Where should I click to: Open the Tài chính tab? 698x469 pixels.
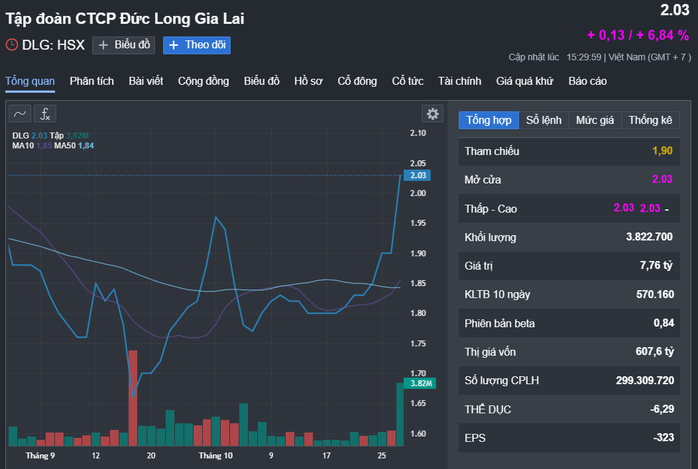(459, 81)
